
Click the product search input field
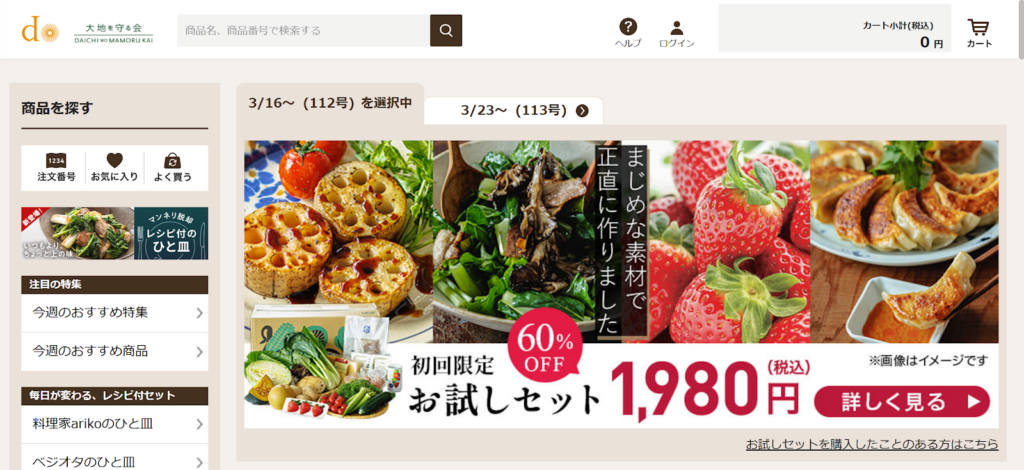(304, 31)
